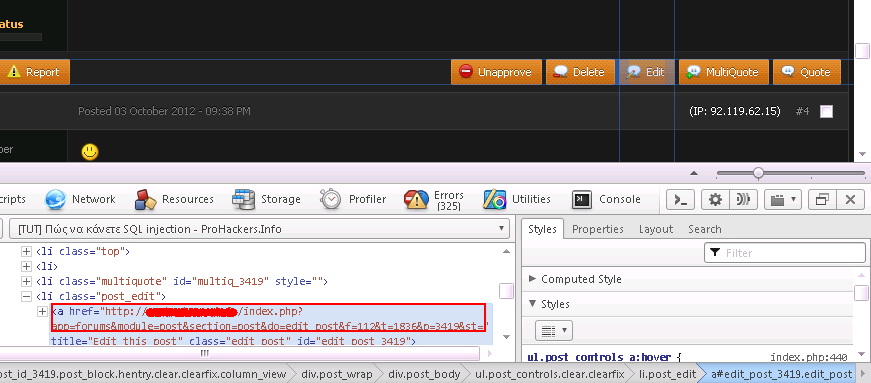Image resolution: width=871 pixels, height=383 pixels.
Task: Click the "ul.post_controls a:hover {" rule
Action: [604, 357]
